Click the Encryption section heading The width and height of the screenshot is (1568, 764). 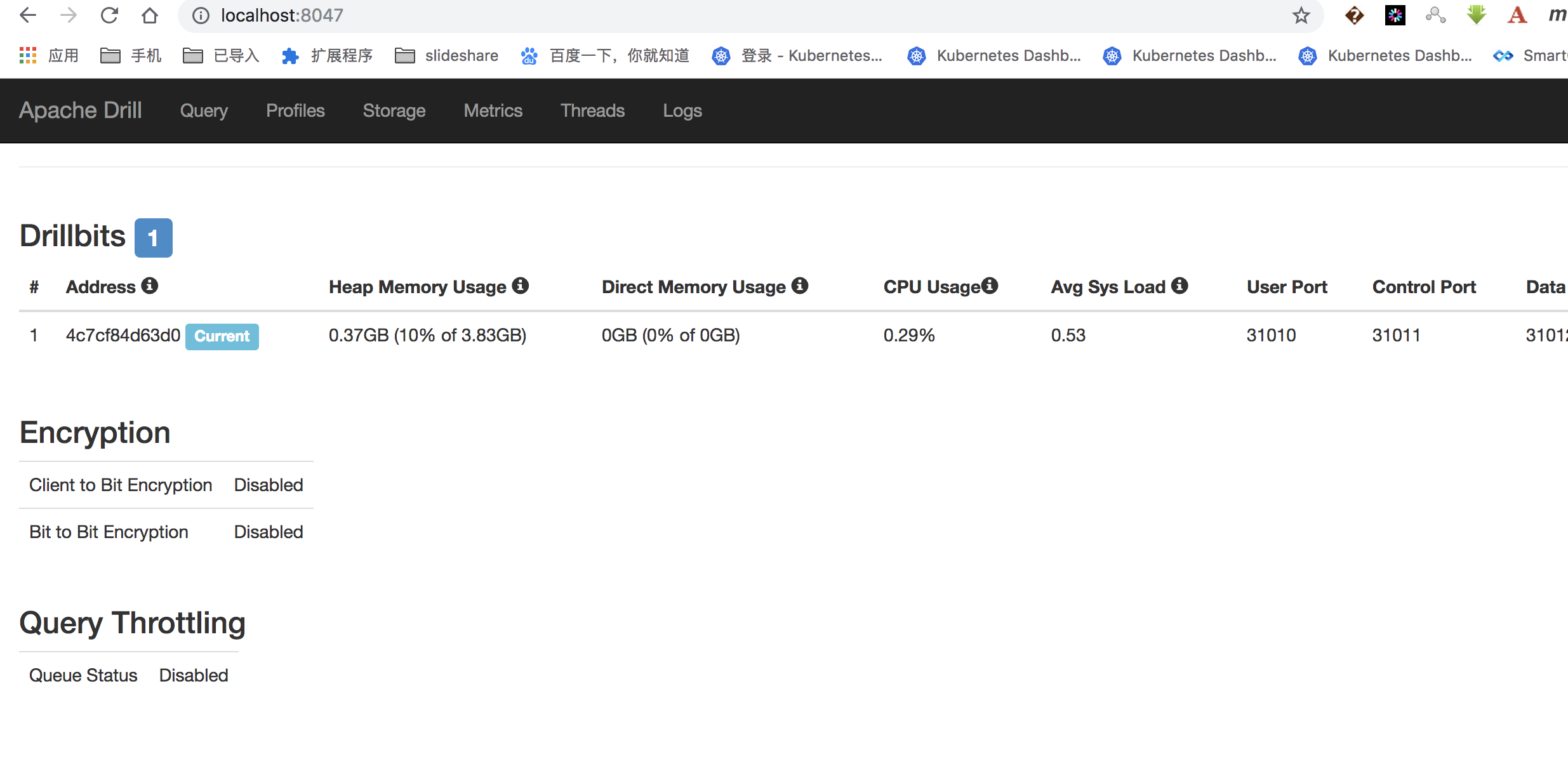(95, 433)
